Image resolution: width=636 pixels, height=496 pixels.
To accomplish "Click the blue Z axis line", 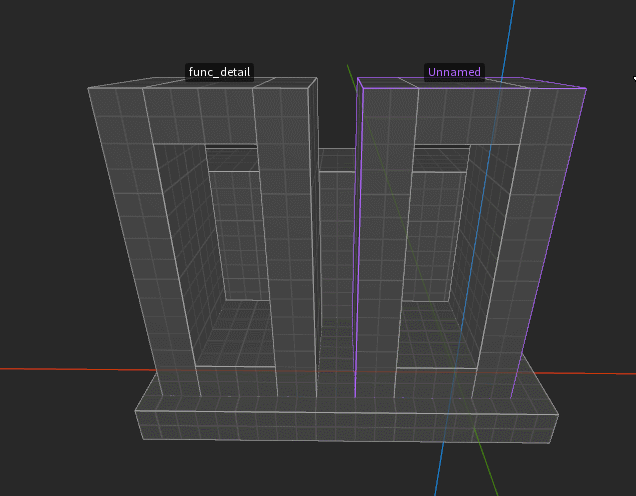I will (x=509, y=32).
